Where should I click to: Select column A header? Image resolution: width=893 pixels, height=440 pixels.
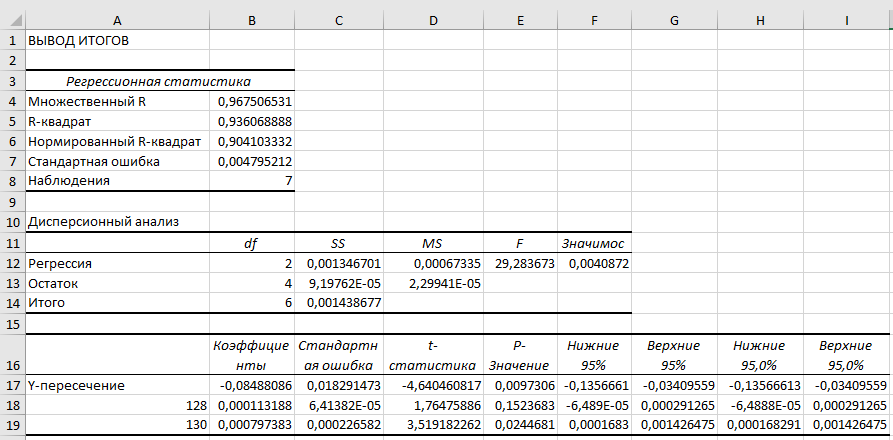[x=117, y=19]
